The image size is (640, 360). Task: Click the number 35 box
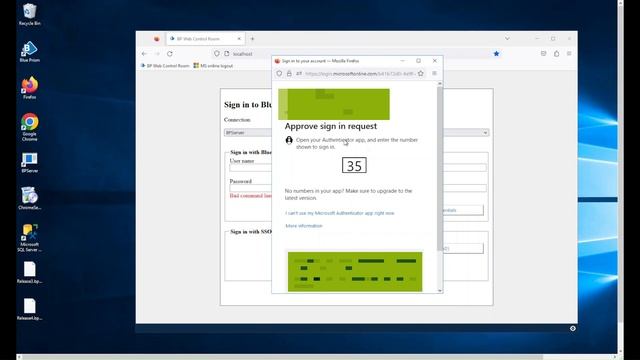coord(354,165)
